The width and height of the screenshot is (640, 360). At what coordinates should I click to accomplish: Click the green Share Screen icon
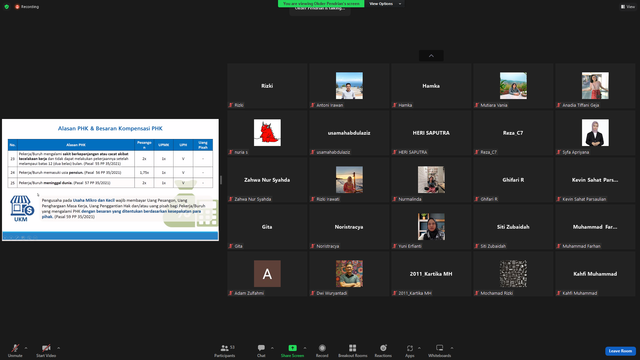(x=292, y=348)
